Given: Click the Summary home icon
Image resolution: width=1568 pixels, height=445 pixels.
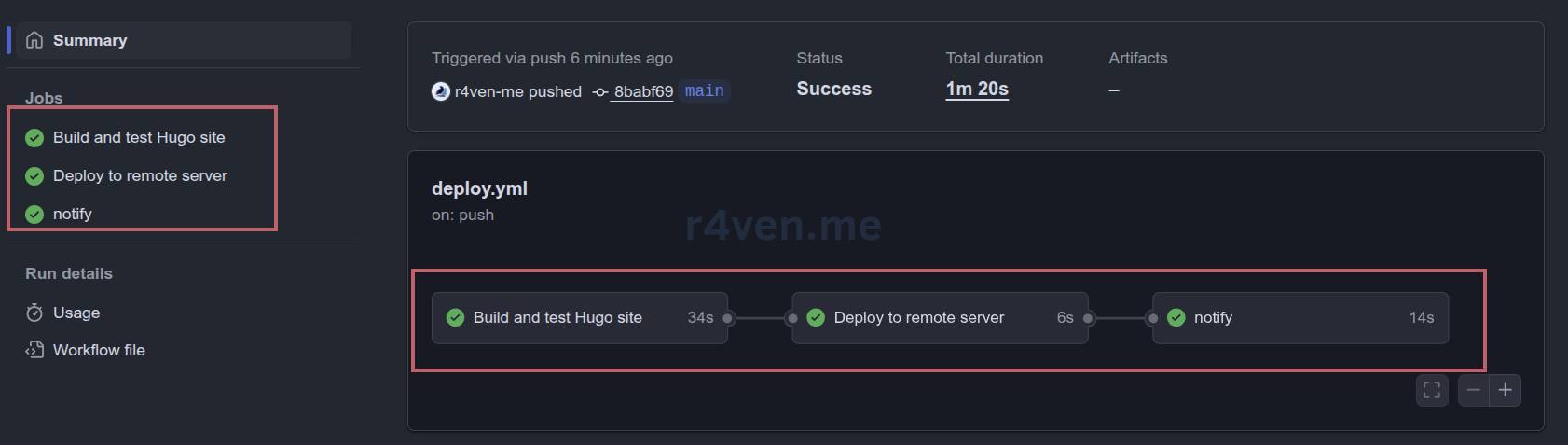Looking at the screenshot, I should click(34, 40).
